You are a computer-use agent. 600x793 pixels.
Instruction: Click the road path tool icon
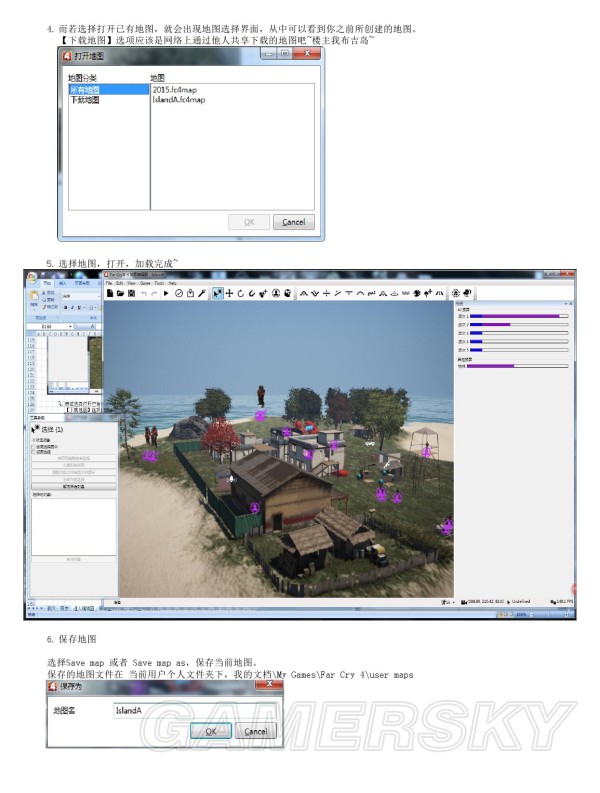pyautogui.click(x=439, y=293)
